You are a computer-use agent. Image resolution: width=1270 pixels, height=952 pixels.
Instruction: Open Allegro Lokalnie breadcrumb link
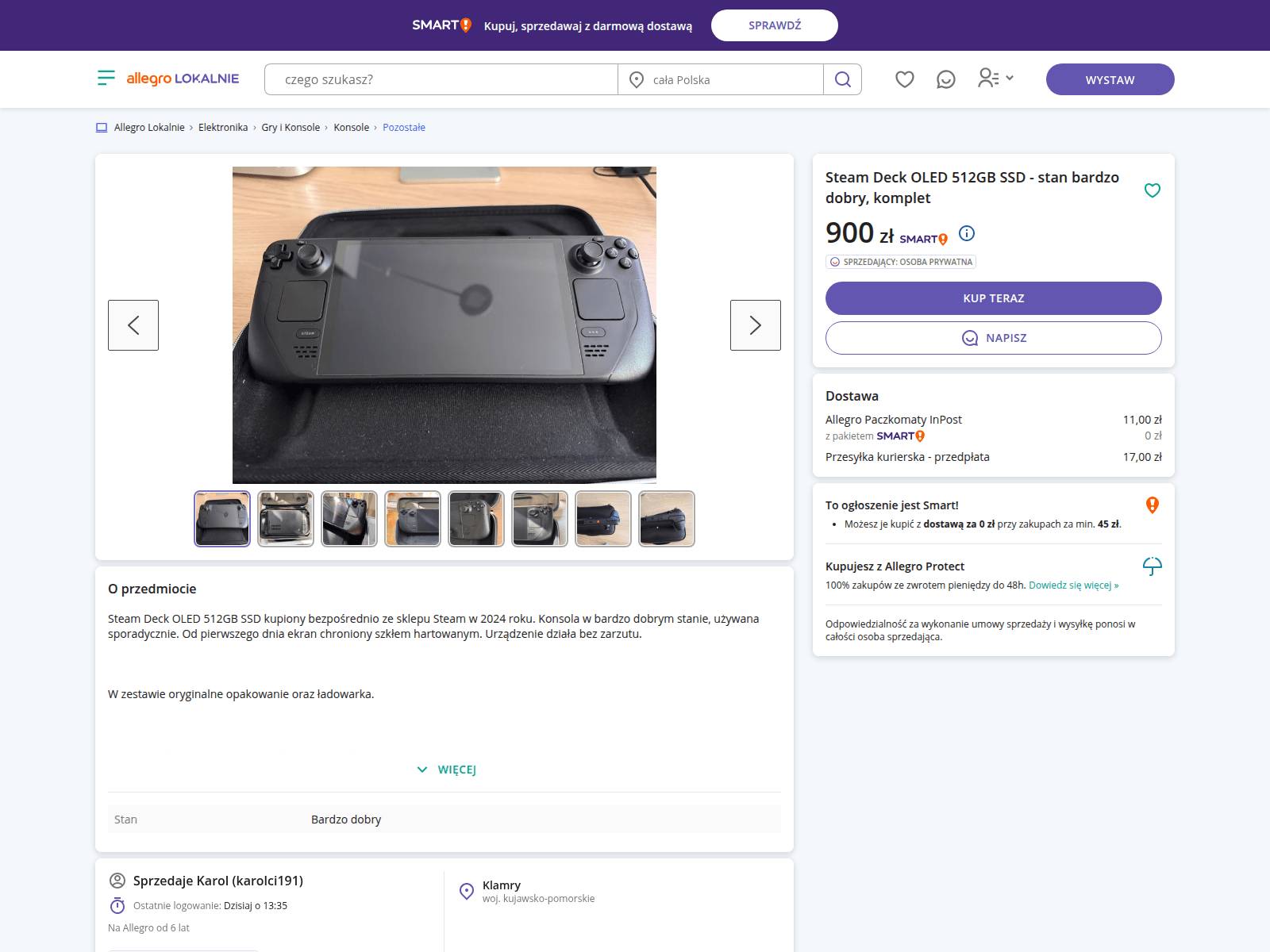[x=149, y=128]
